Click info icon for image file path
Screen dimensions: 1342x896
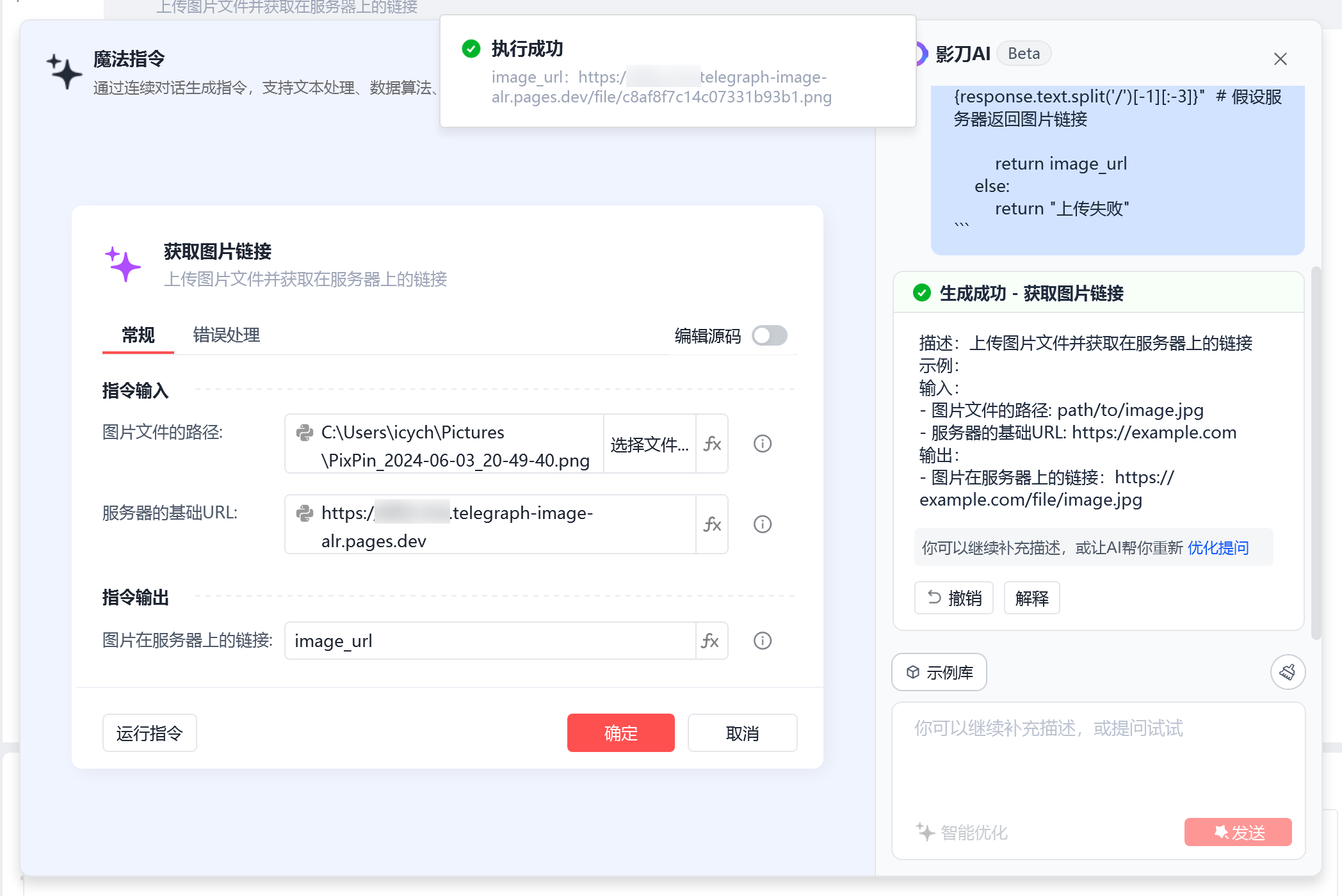762,444
